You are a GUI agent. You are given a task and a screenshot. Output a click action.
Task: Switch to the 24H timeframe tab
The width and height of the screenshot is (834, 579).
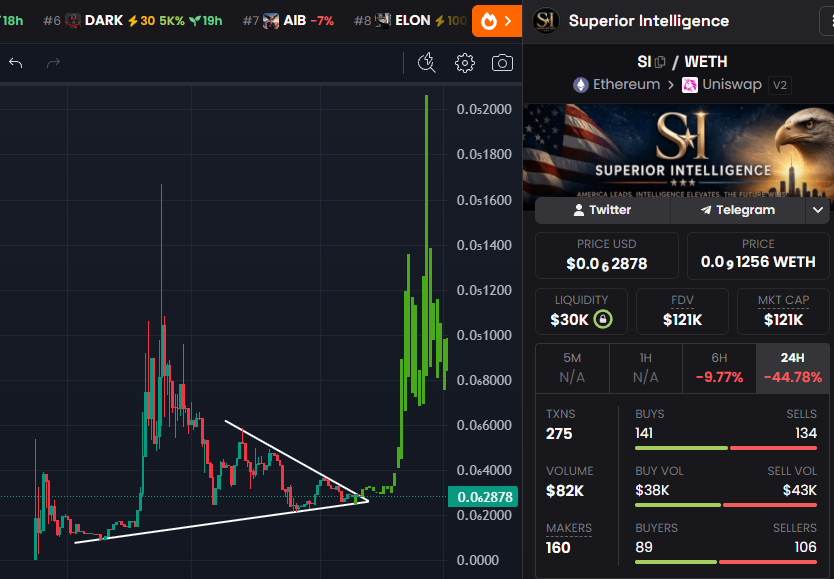(793, 368)
